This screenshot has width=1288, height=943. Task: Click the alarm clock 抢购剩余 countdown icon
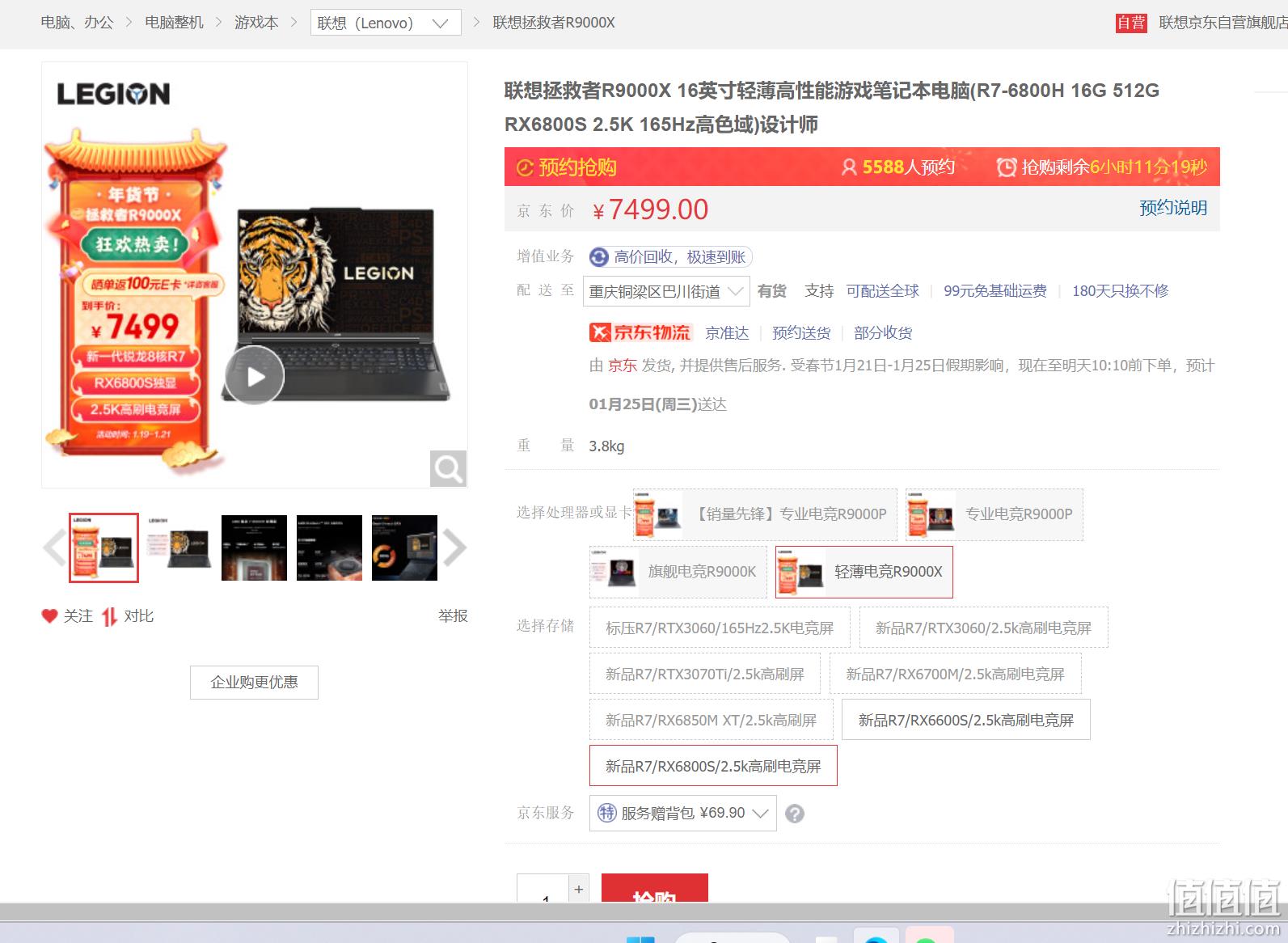[x=1007, y=167]
